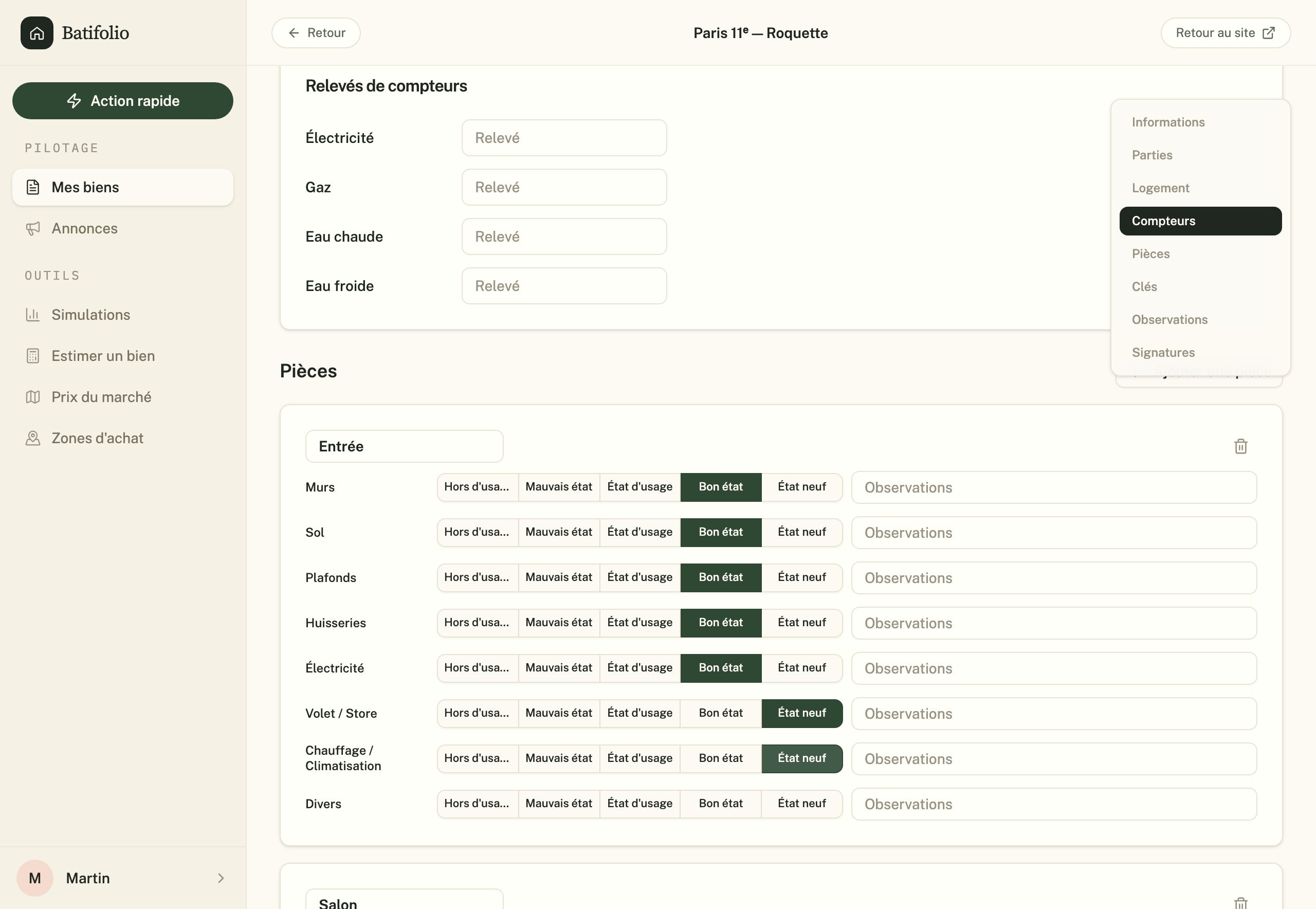The image size is (1316, 909).
Task: Set Divers condition to Bon état
Action: pyautogui.click(x=721, y=804)
